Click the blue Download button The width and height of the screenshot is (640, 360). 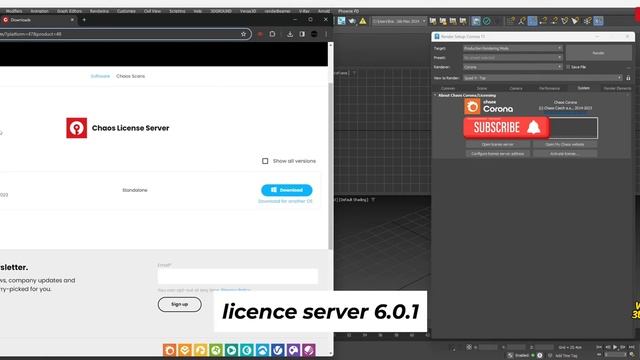point(287,190)
